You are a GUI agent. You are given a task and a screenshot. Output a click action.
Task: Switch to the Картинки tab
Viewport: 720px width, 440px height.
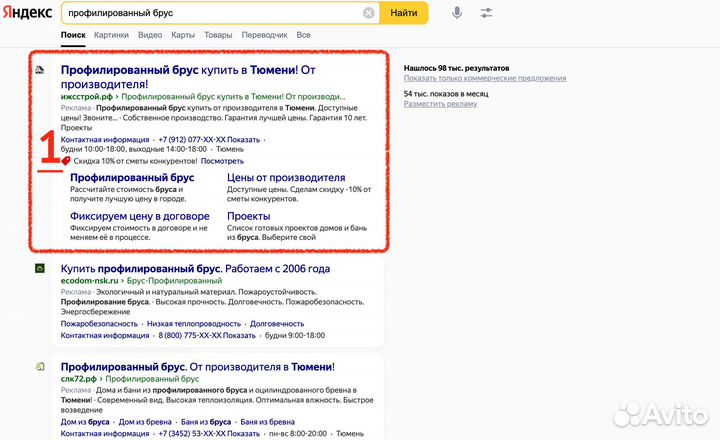tap(111, 35)
